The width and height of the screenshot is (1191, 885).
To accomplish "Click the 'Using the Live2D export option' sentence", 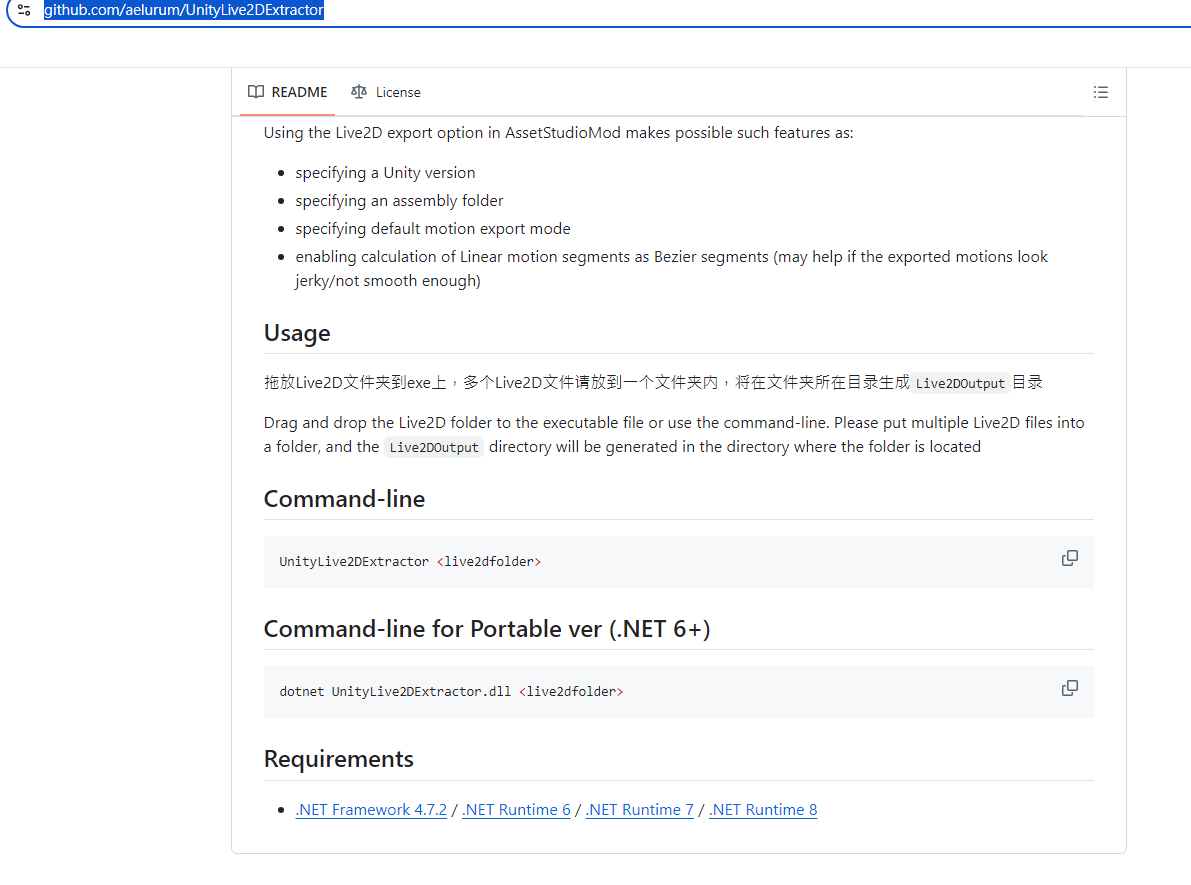I will tap(558, 133).
